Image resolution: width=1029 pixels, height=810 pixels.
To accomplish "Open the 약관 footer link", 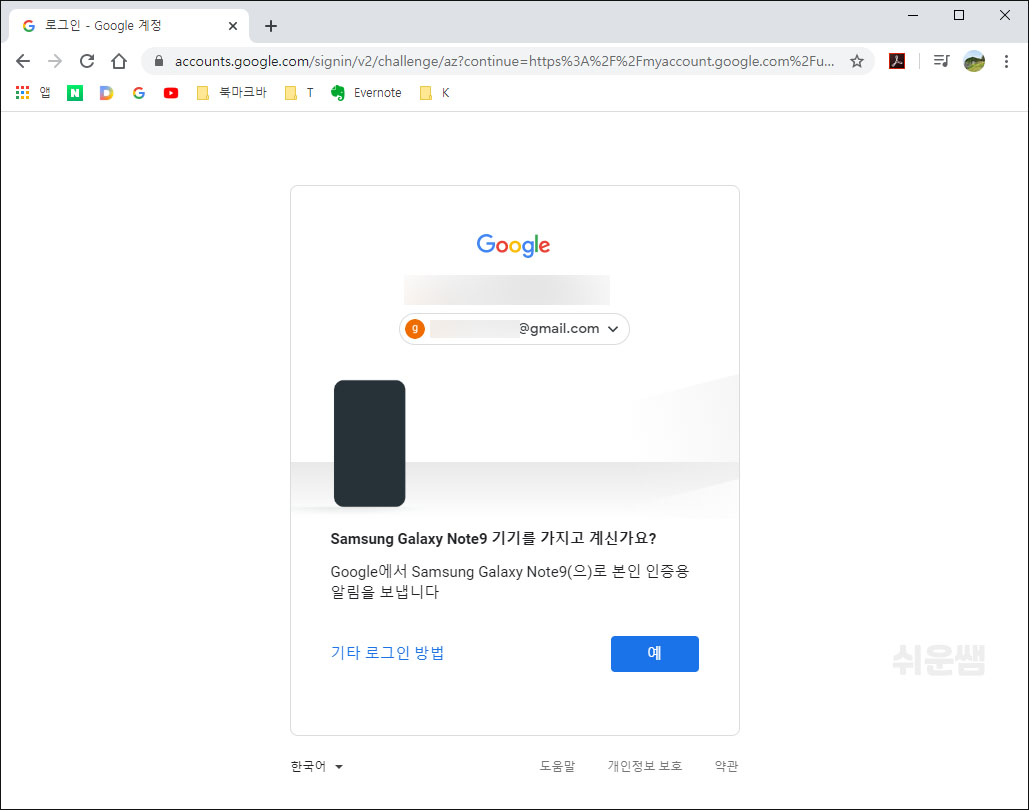I will [726, 766].
